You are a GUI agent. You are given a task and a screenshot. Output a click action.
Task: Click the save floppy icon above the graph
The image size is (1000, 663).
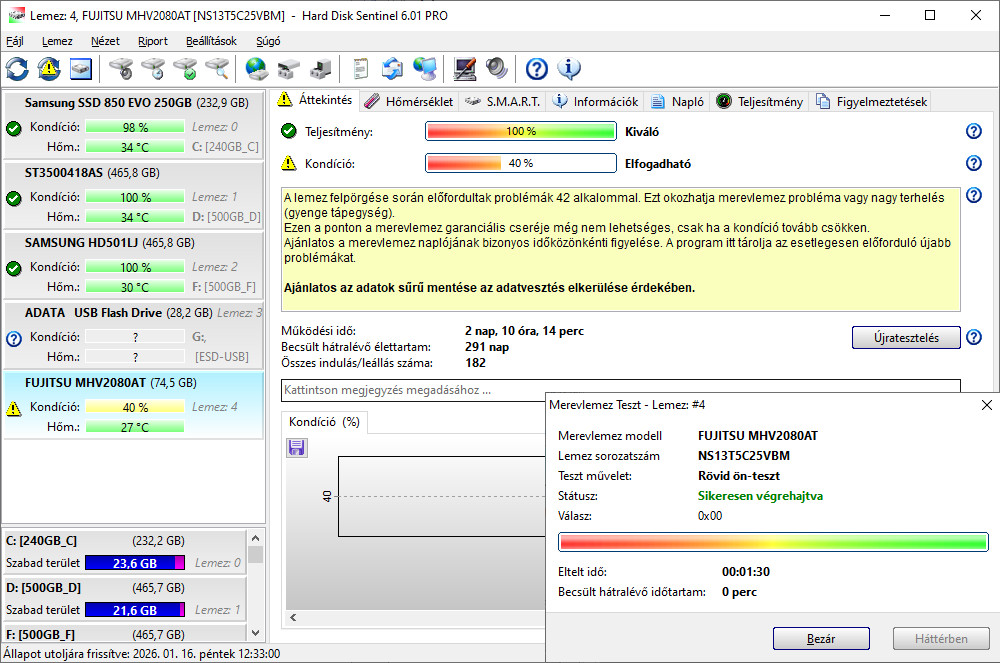296,448
